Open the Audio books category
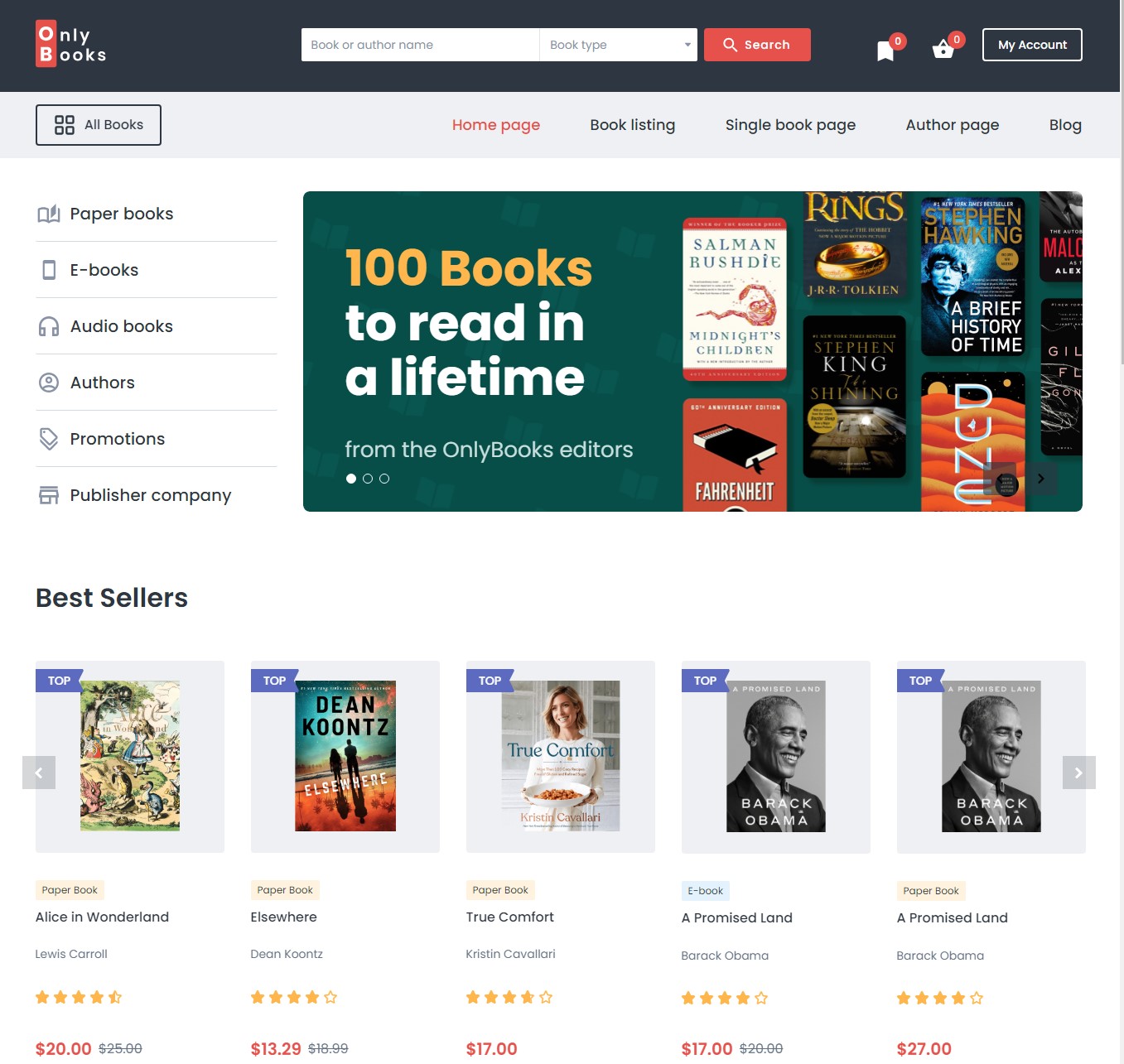Viewport: 1124px width, 1064px height. click(x=156, y=326)
